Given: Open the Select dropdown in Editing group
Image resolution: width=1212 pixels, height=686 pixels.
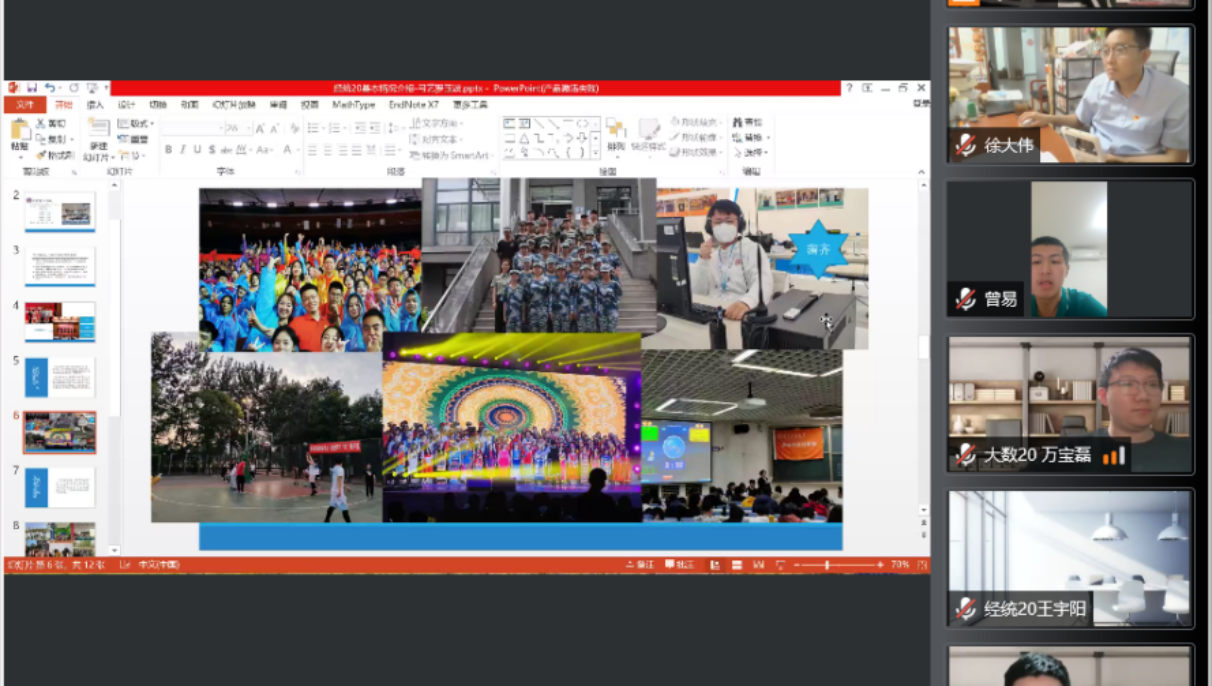Looking at the screenshot, I should click(752, 153).
